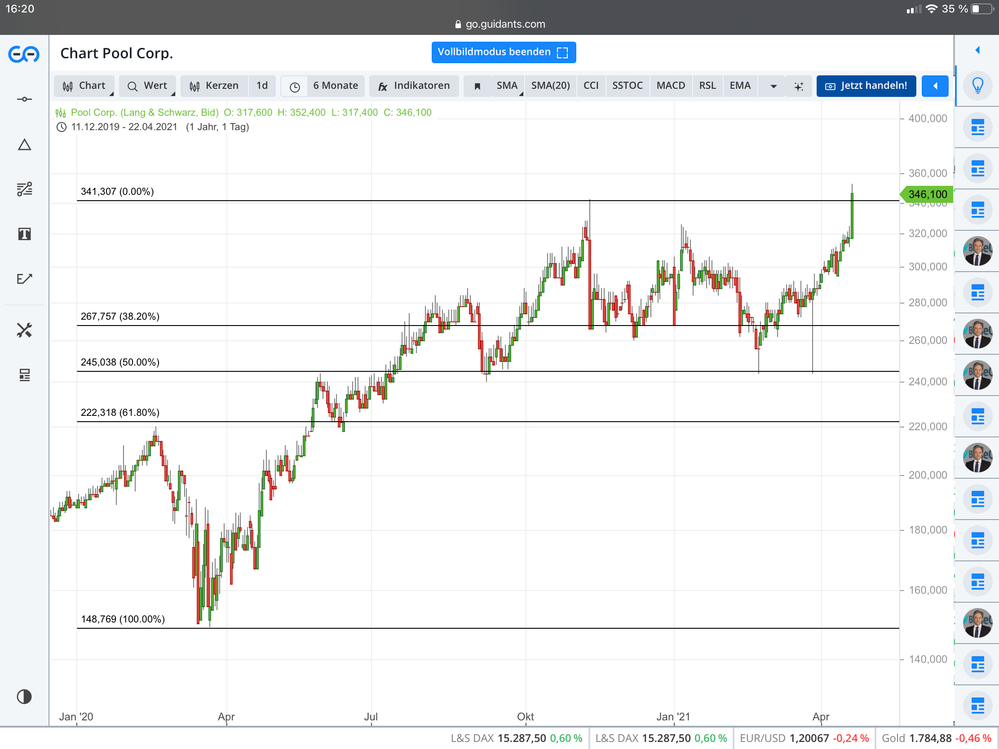Click the wrench and screwdriver settings icon
The height and width of the screenshot is (749, 999).
click(x=24, y=330)
